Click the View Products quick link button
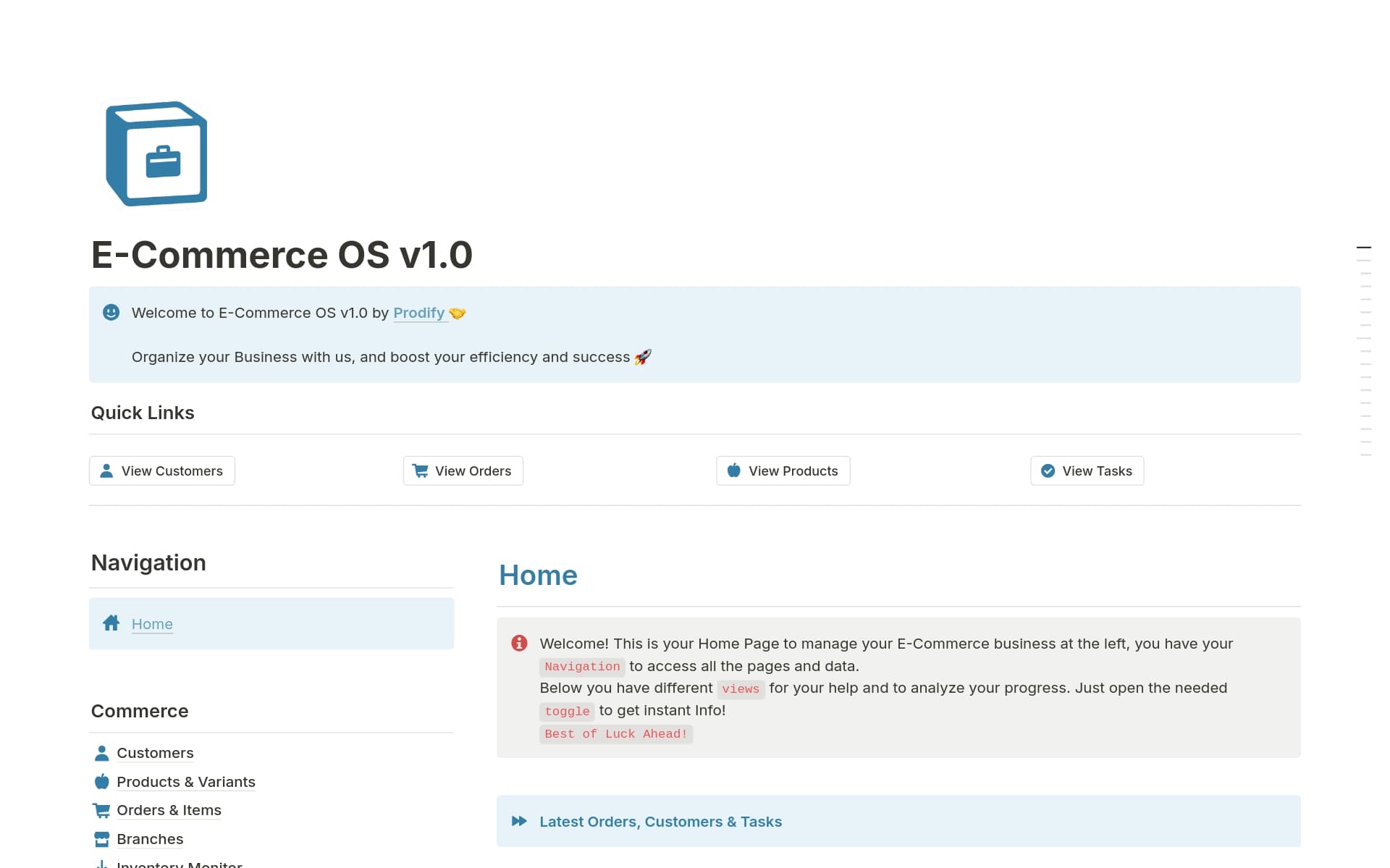Image resolution: width=1390 pixels, height=868 pixels. coord(783,471)
